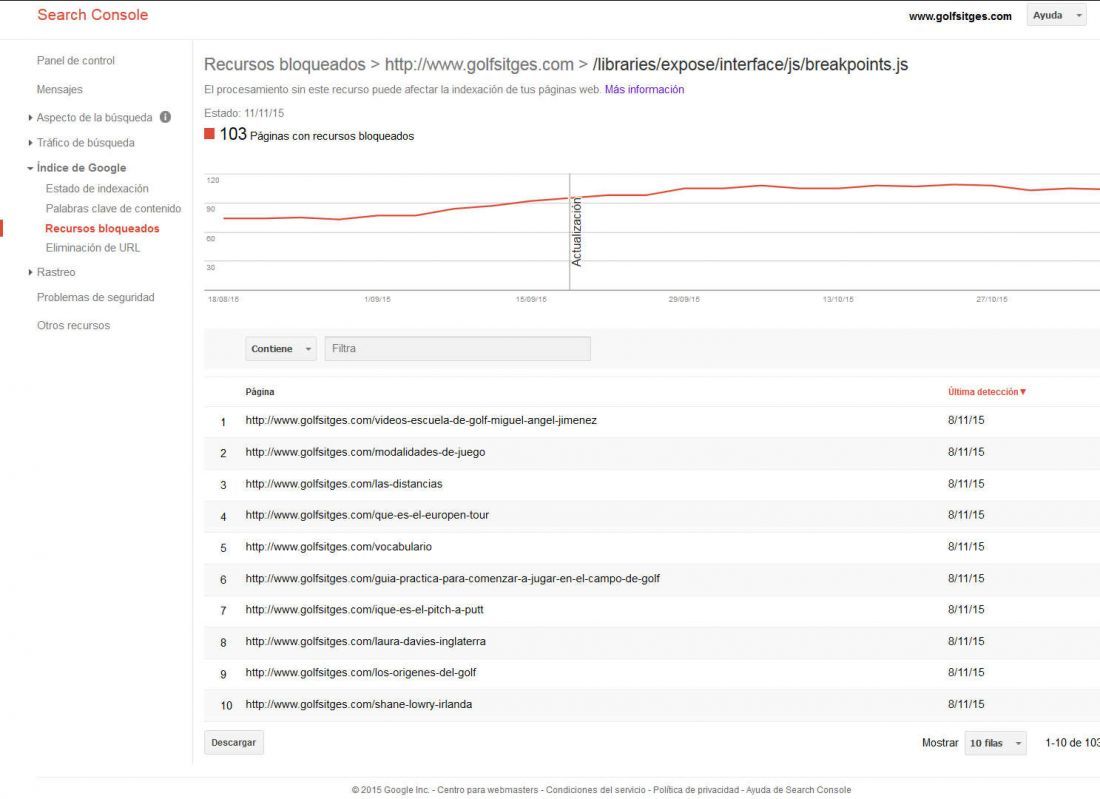Viewport: 1100px width, 799px height.
Task: Click Ayuda de Search Console footer link
Action: coord(798,790)
